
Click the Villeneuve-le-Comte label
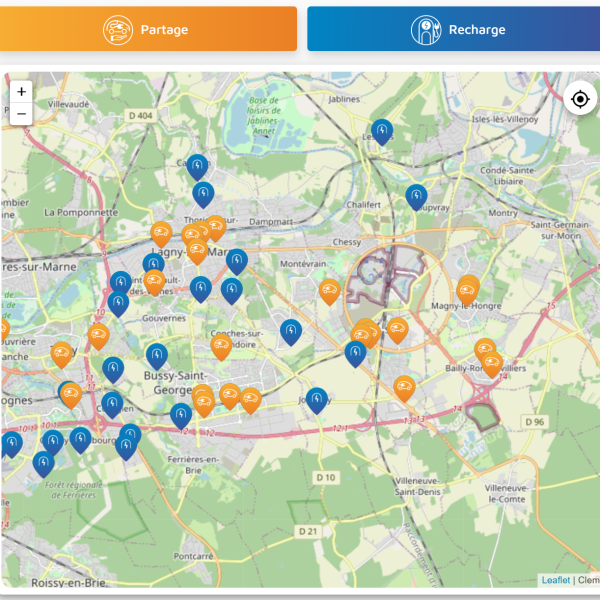506,494
